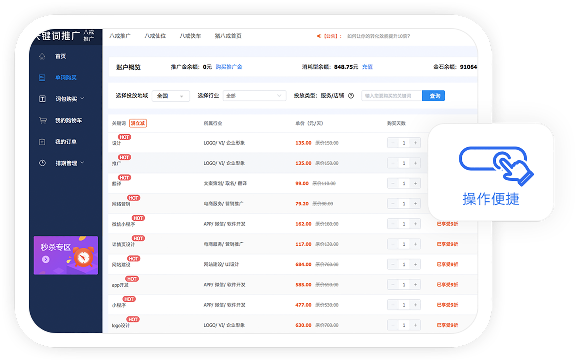Open the 排期管理 clock icon
The height and width of the screenshot is (362, 579).
pyautogui.click(x=42, y=163)
